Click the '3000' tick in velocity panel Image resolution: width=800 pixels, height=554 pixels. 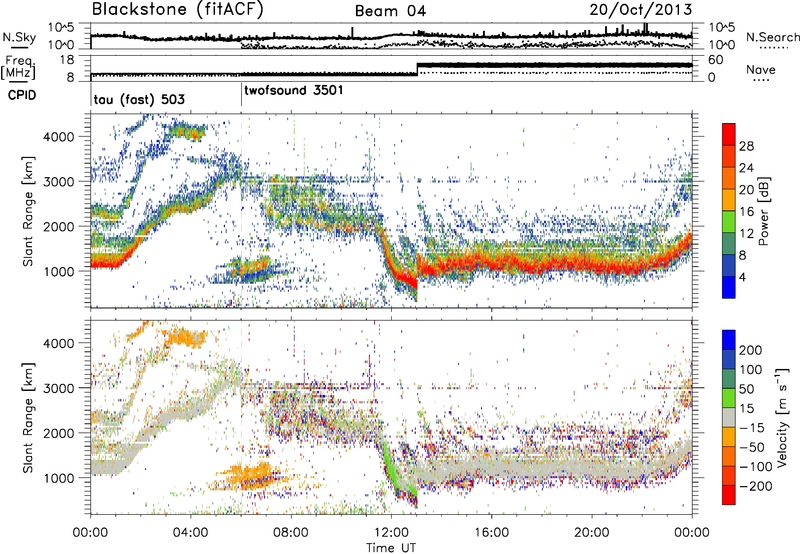pos(59,388)
